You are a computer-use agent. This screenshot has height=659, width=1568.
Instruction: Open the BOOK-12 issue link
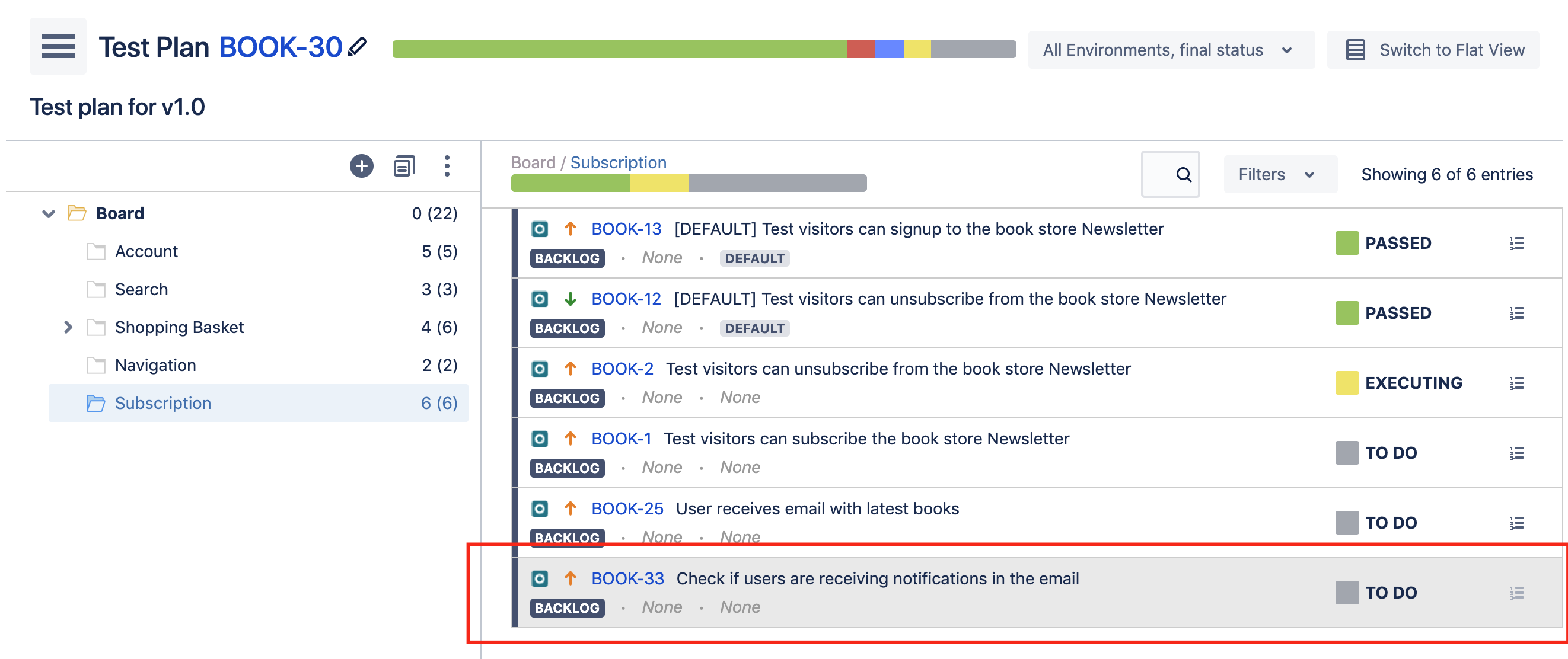point(626,299)
